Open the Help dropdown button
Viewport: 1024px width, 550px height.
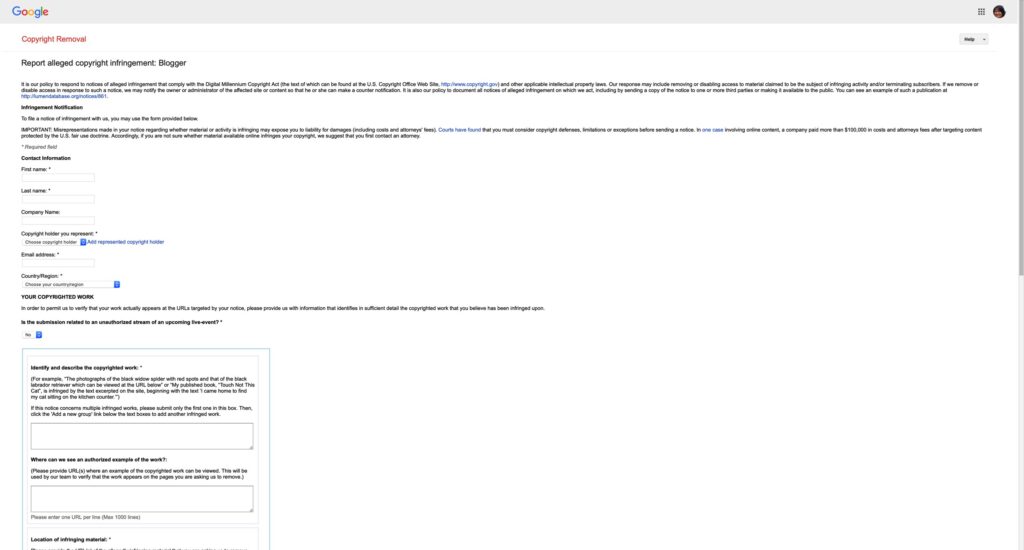974,39
